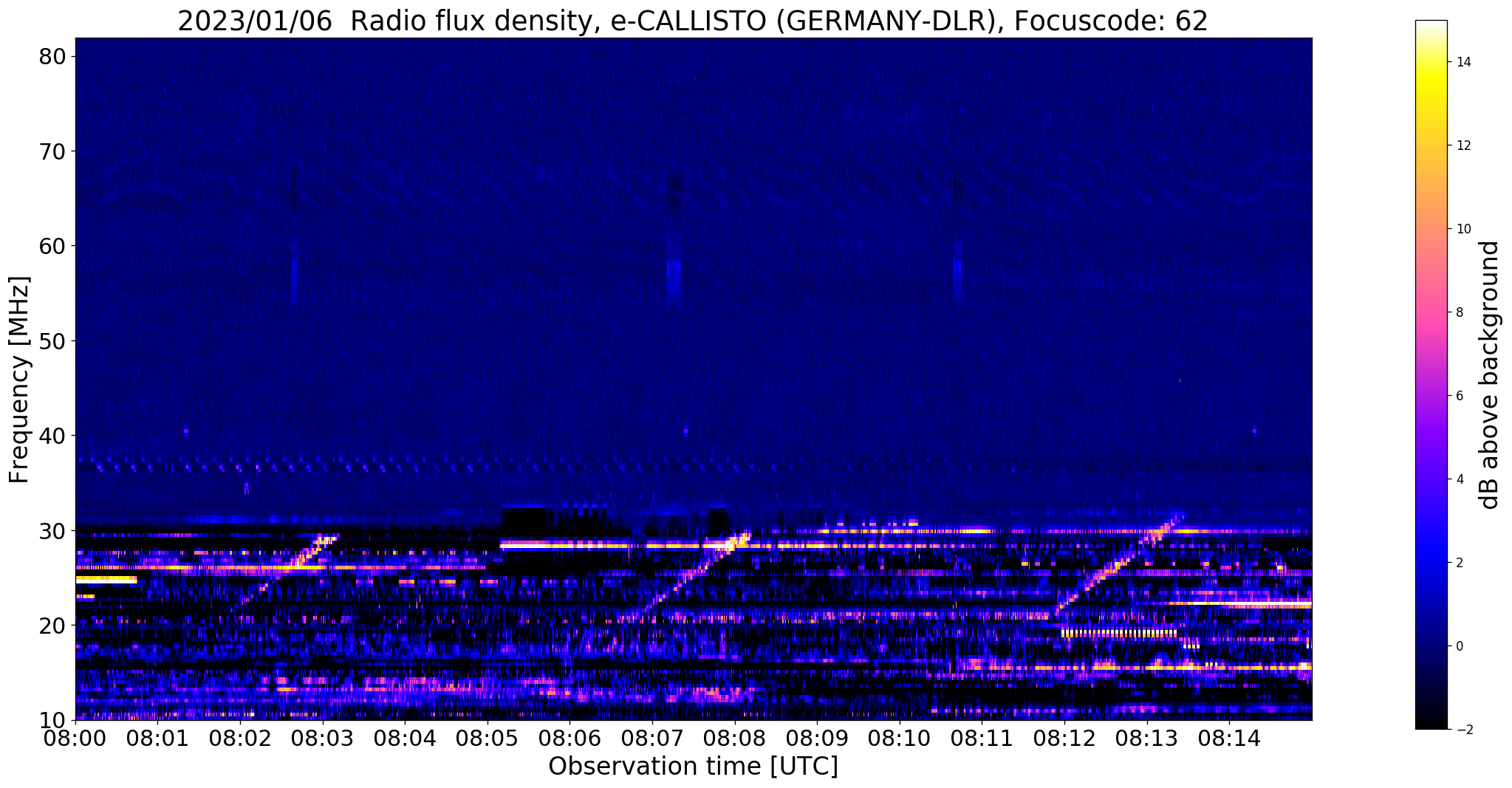Click the colorbar tick label 12
This screenshot has height=788, width=1512.
click(1463, 145)
